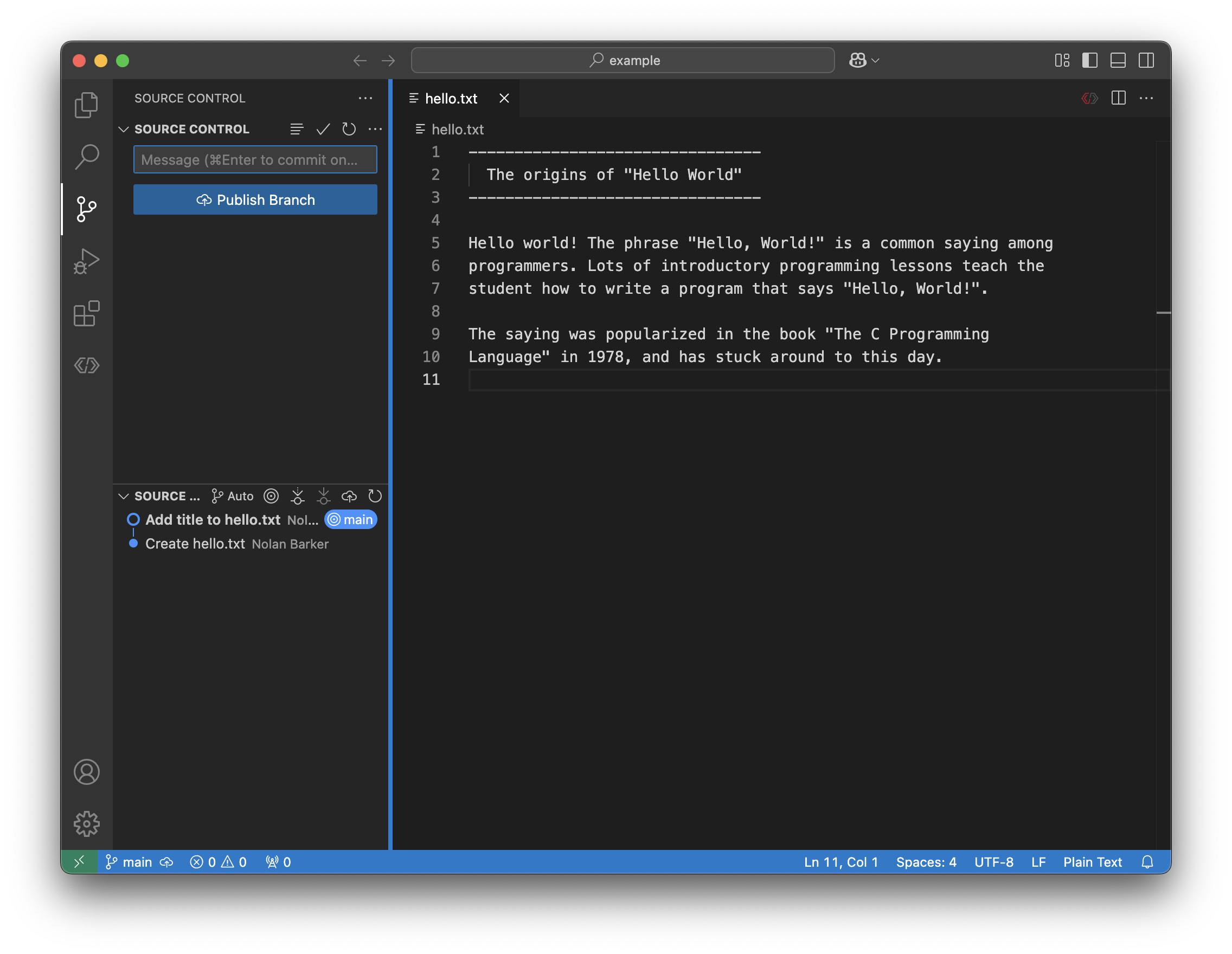1232x954 pixels.
Task: Open the Extensions view
Action: (86, 313)
